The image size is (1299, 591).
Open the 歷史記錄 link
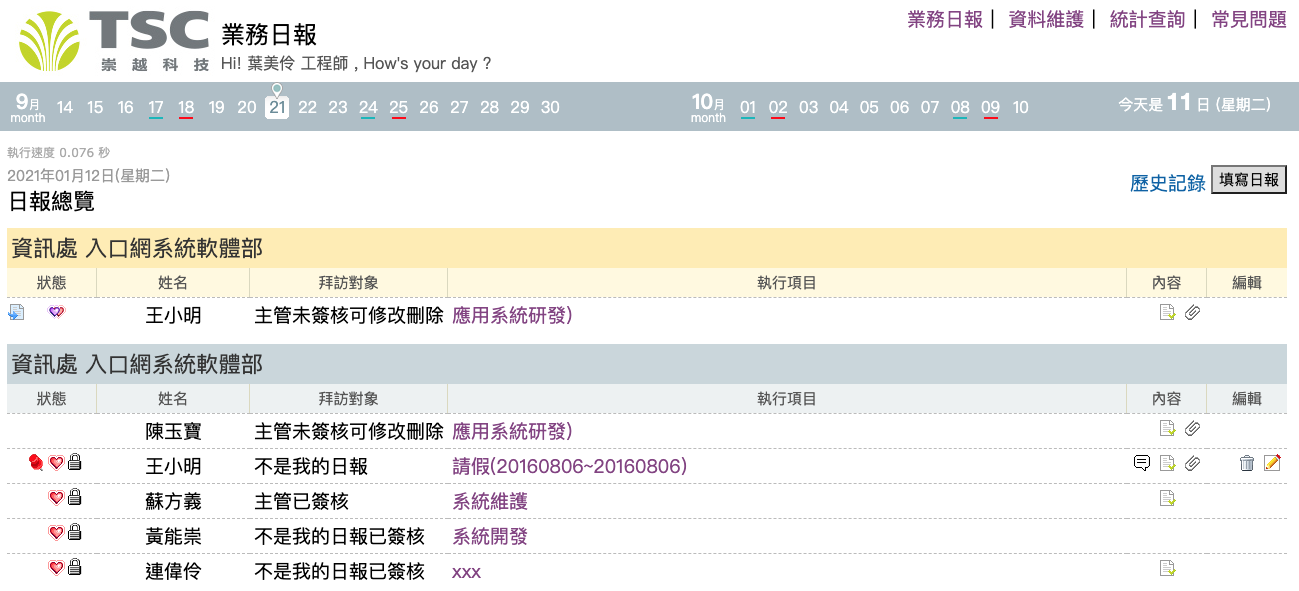click(x=1167, y=183)
